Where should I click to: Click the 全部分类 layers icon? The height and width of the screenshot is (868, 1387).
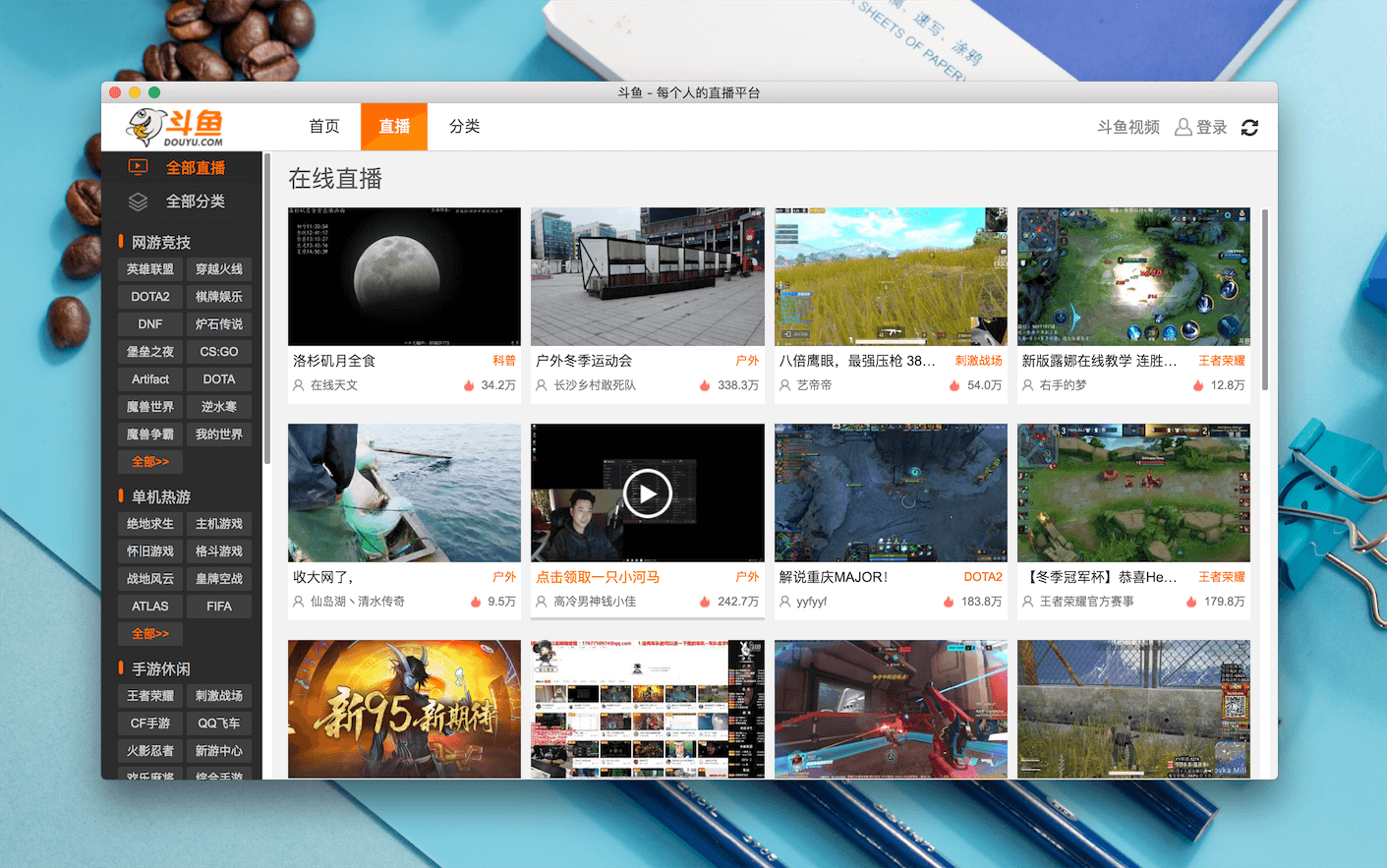pos(138,202)
